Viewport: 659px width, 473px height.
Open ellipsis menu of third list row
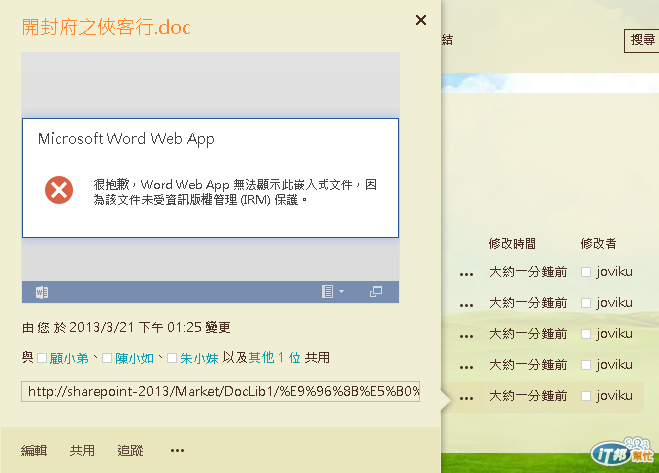point(467,337)
